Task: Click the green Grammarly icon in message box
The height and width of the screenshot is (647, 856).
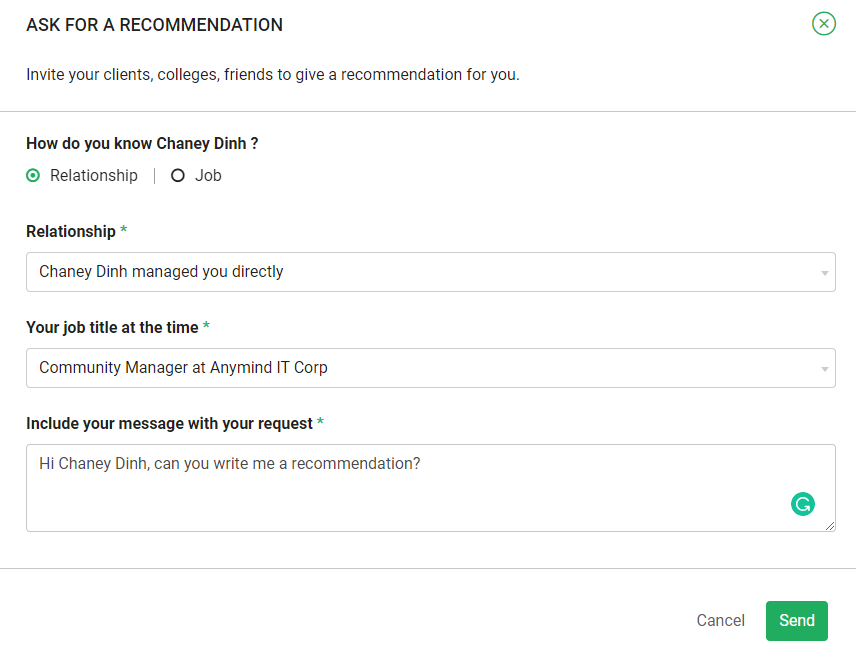Action: (x=802, y=504)
